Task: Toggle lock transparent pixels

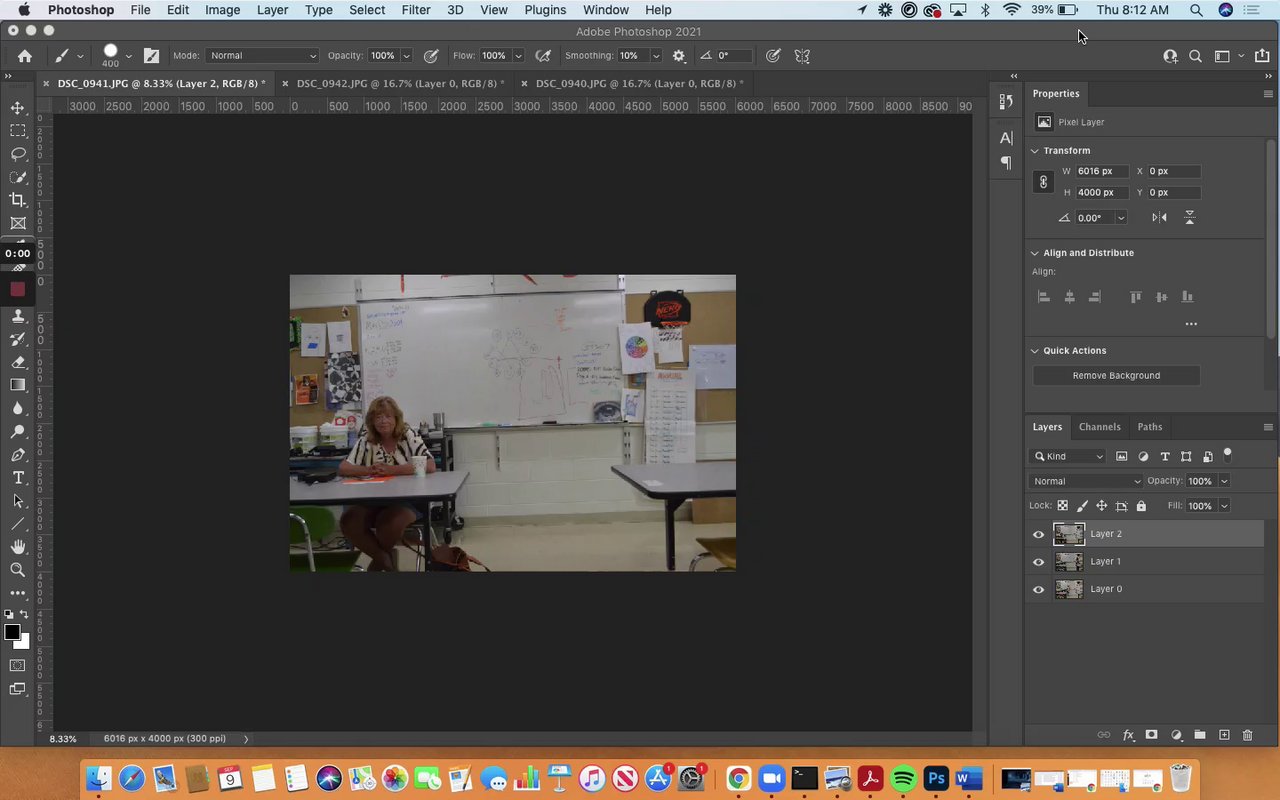Action: tap(1062, 506)
